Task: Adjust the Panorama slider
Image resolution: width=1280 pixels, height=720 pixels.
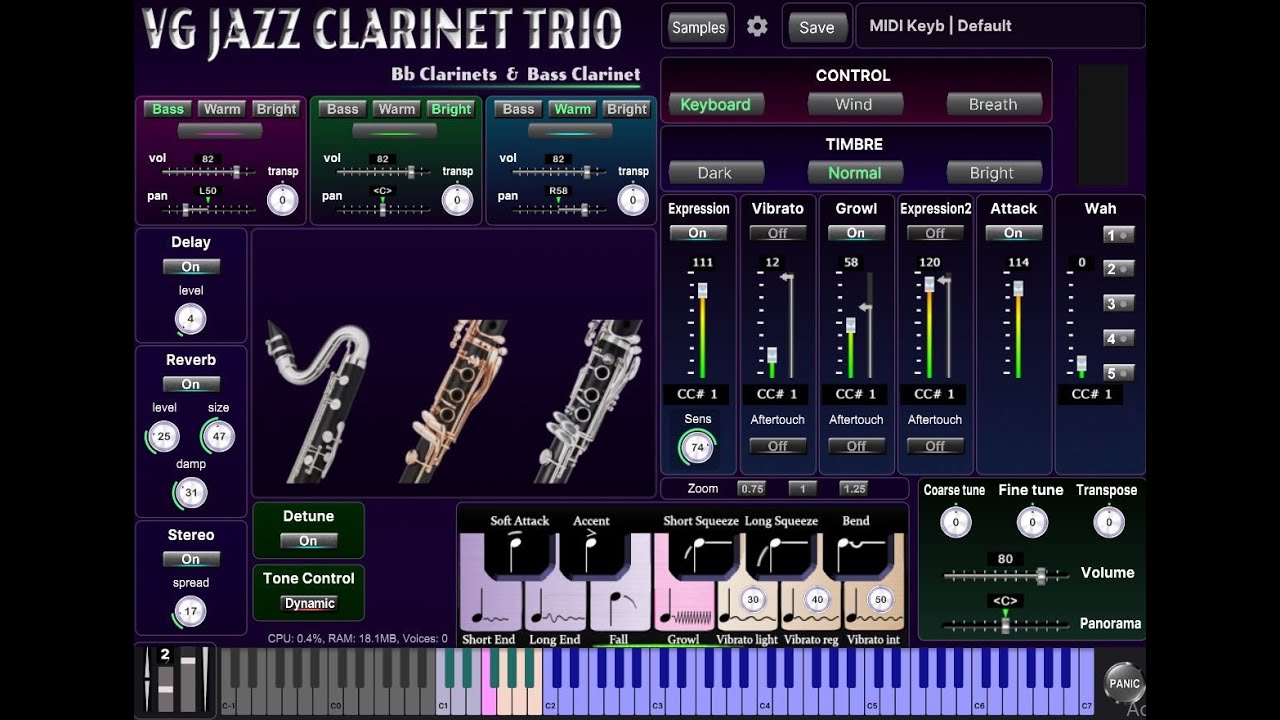Action: click(x=1005, y=625)
